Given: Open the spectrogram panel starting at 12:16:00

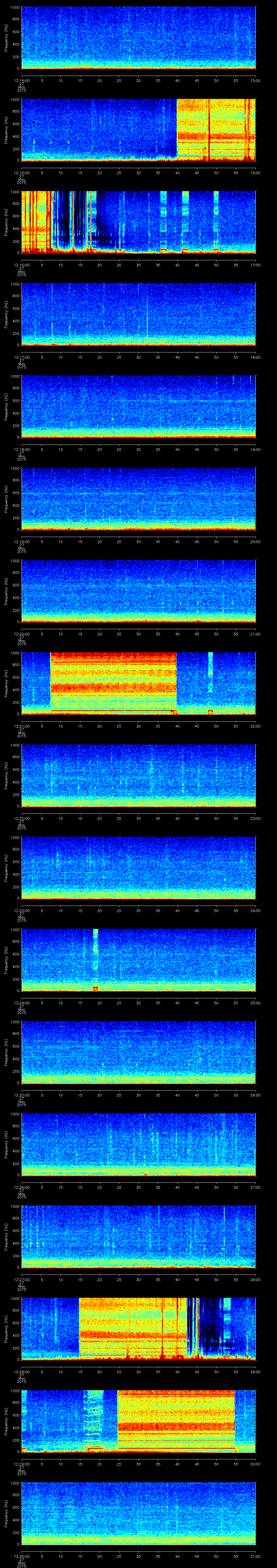Looking at the screenshot, I should click(x=139, y=222).
